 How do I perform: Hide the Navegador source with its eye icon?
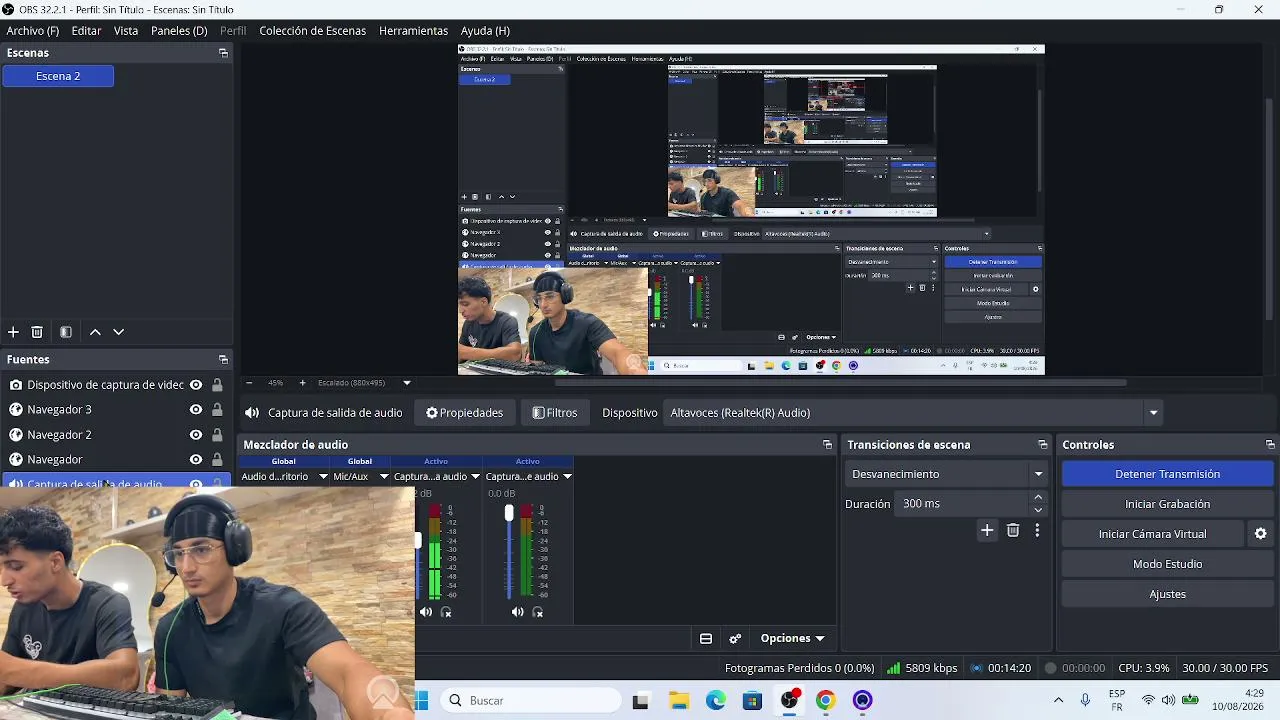196,460
